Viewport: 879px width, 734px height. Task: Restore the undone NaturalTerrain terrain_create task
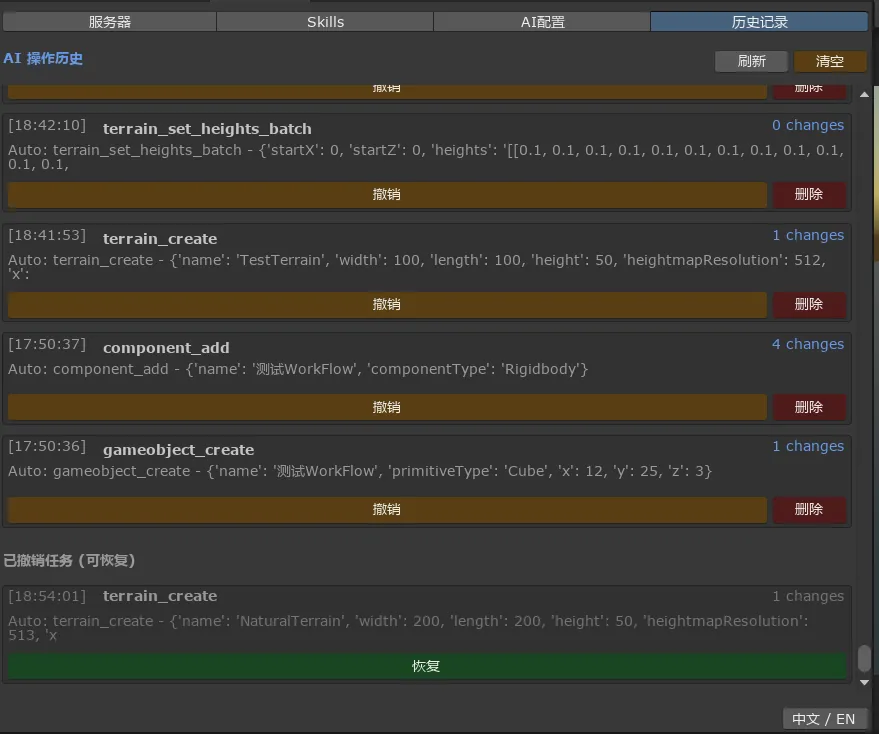tap(426, 666)
